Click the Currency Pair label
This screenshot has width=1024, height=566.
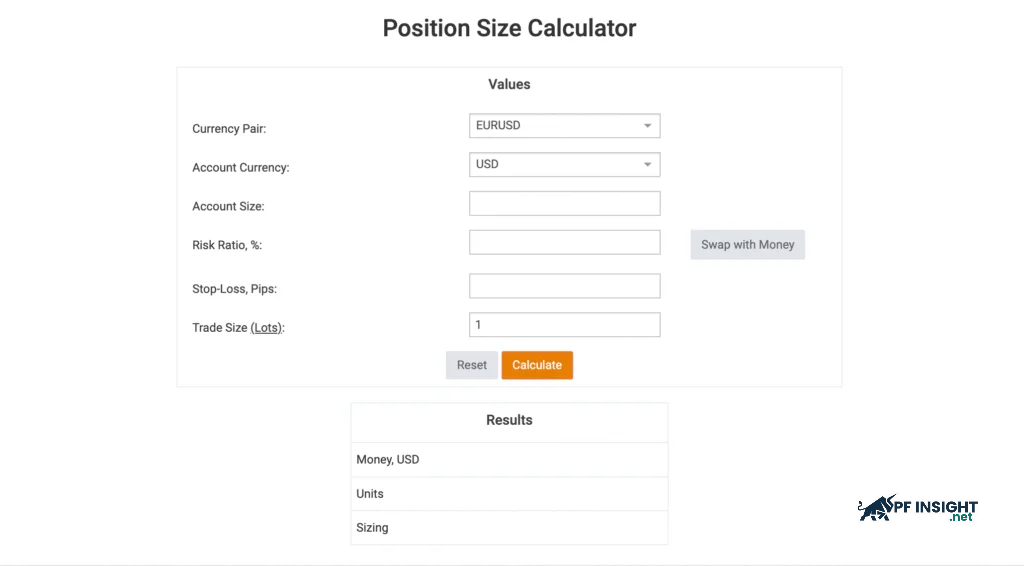(x=229, y=129)
